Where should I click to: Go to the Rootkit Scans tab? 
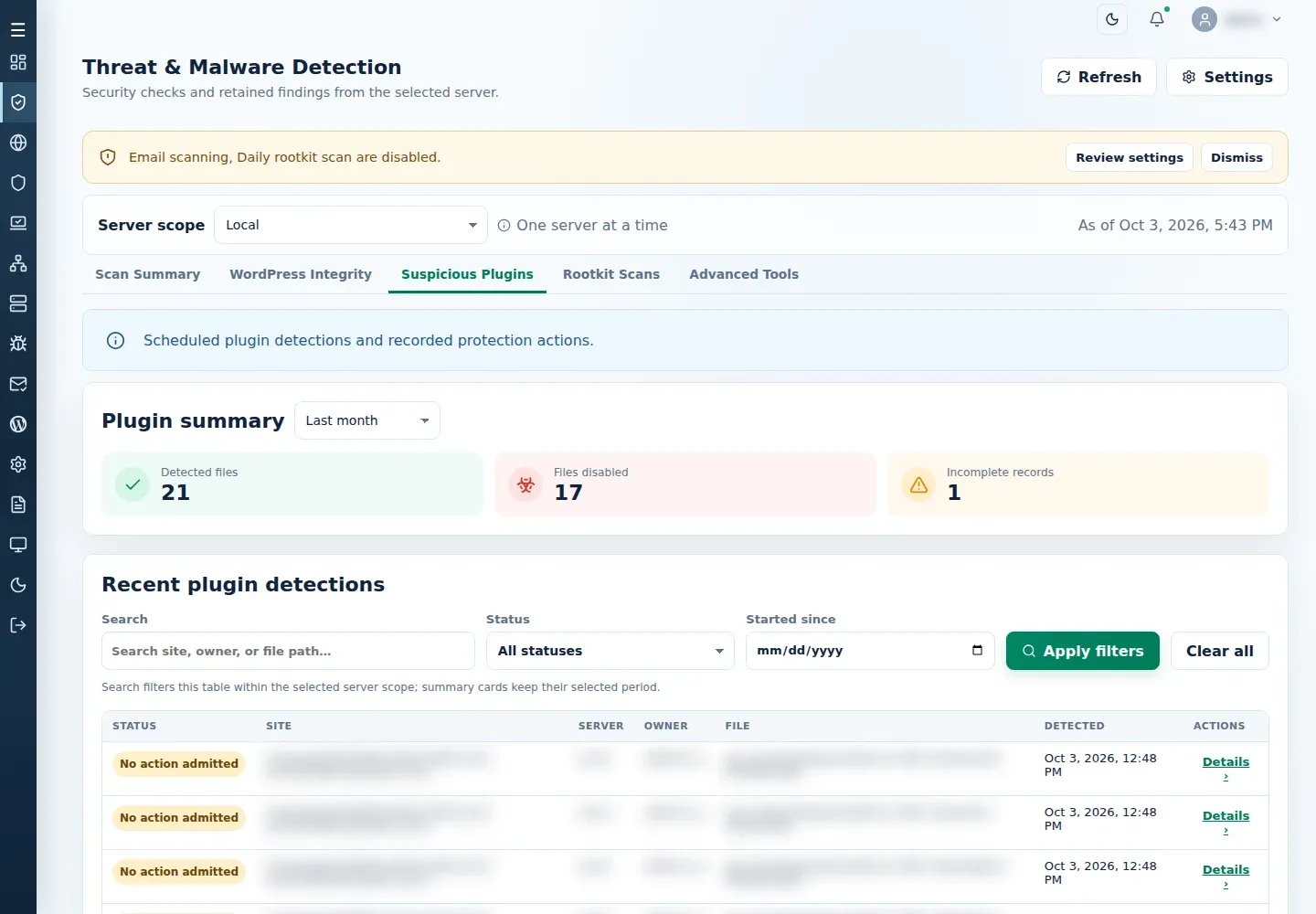click(x=611, y=274)
